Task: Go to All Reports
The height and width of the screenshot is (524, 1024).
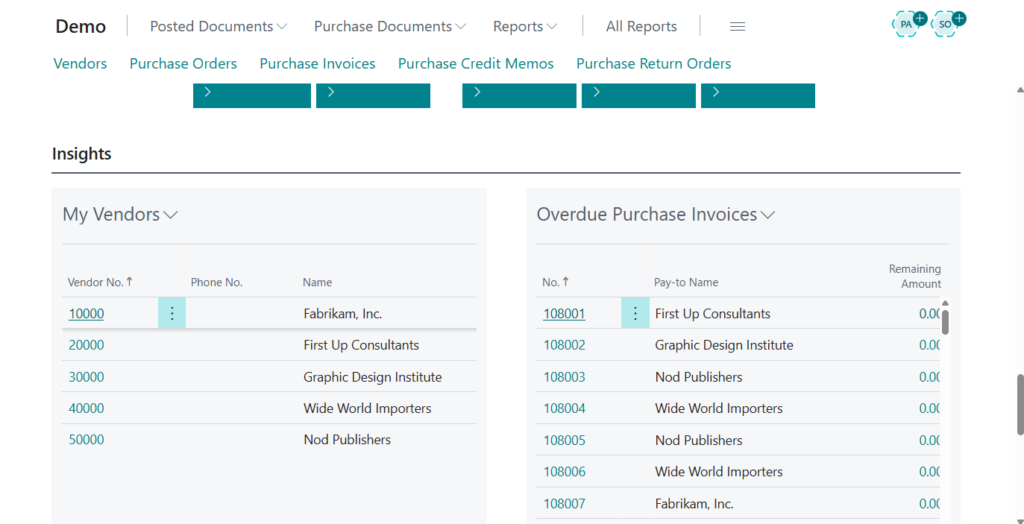Action: coord(641,27)
